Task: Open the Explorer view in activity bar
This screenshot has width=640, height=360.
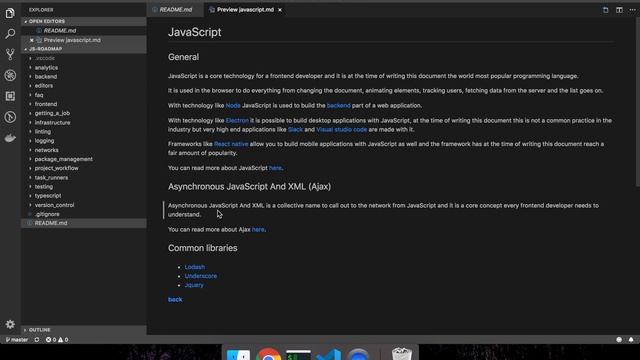Action: (x=10, y=13)
